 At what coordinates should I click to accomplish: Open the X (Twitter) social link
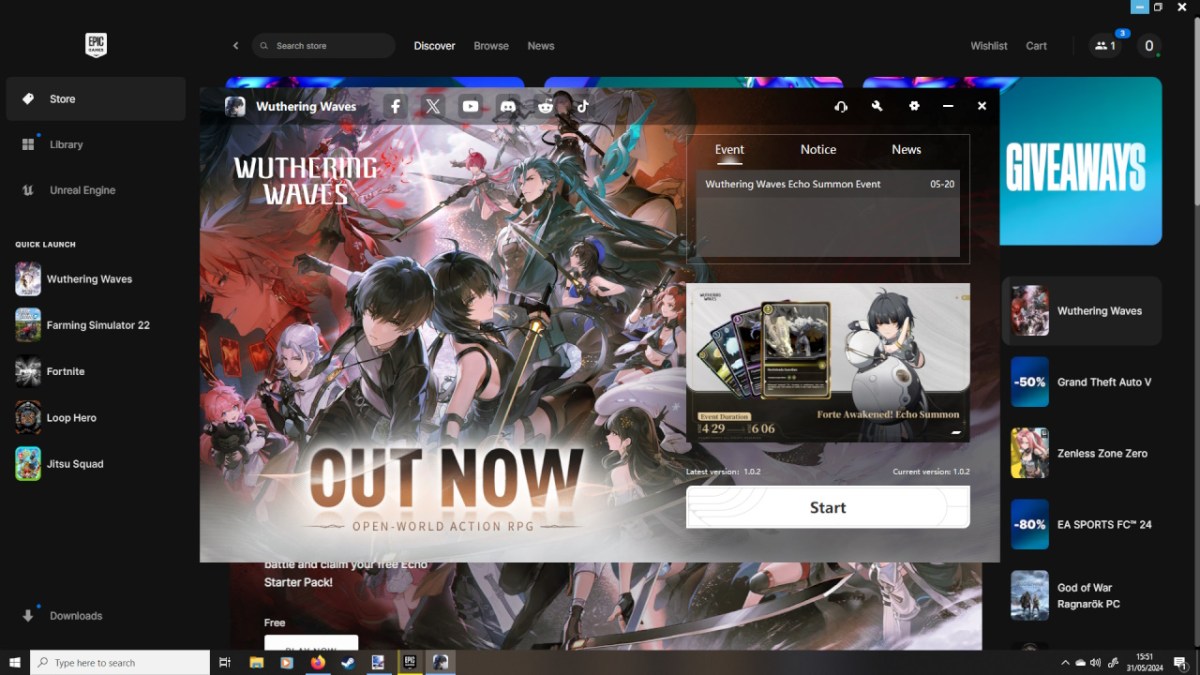click(432, 106)
